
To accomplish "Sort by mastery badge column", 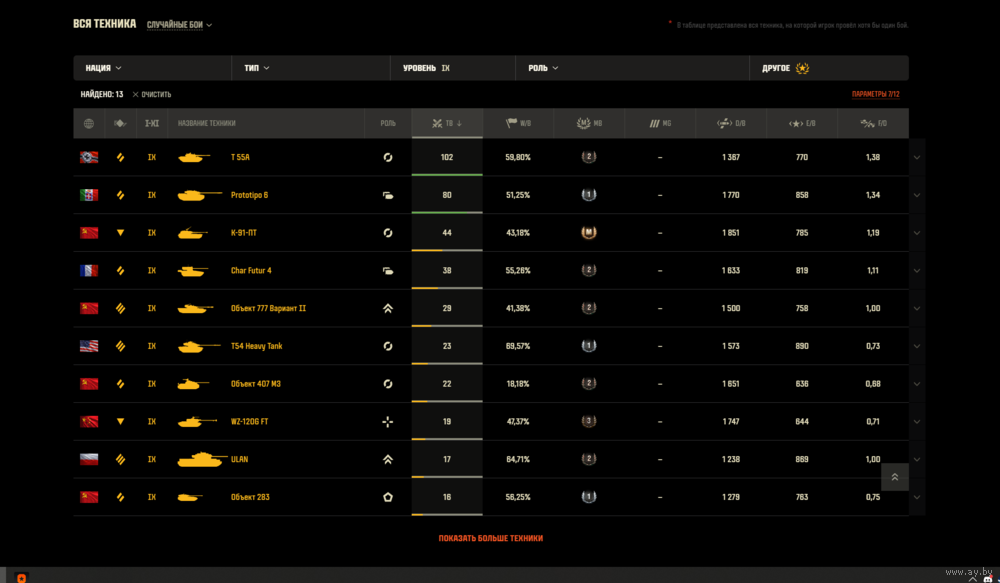I will pos(589,124).
